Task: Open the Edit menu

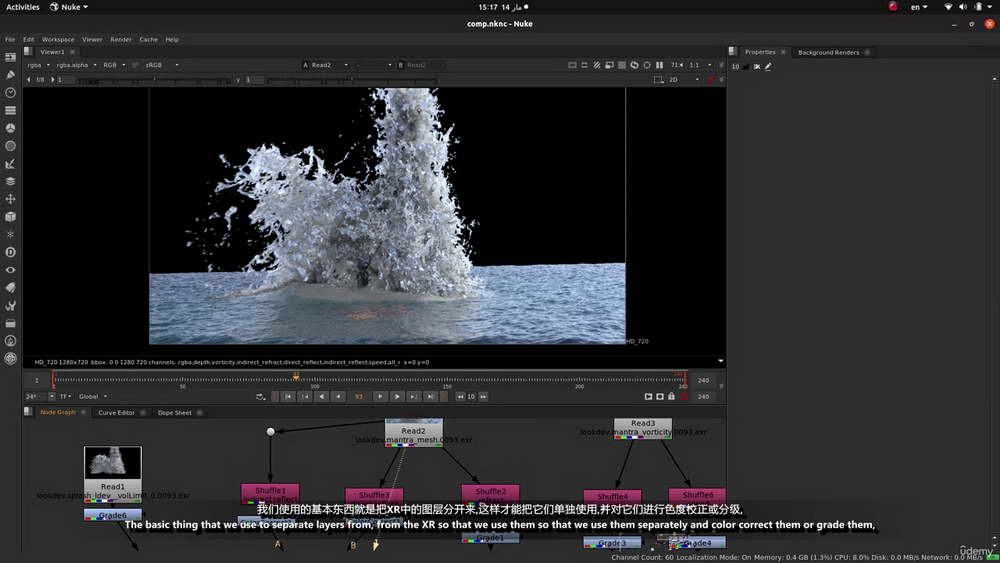Action: pyautogui.click(x=29, y=40)
